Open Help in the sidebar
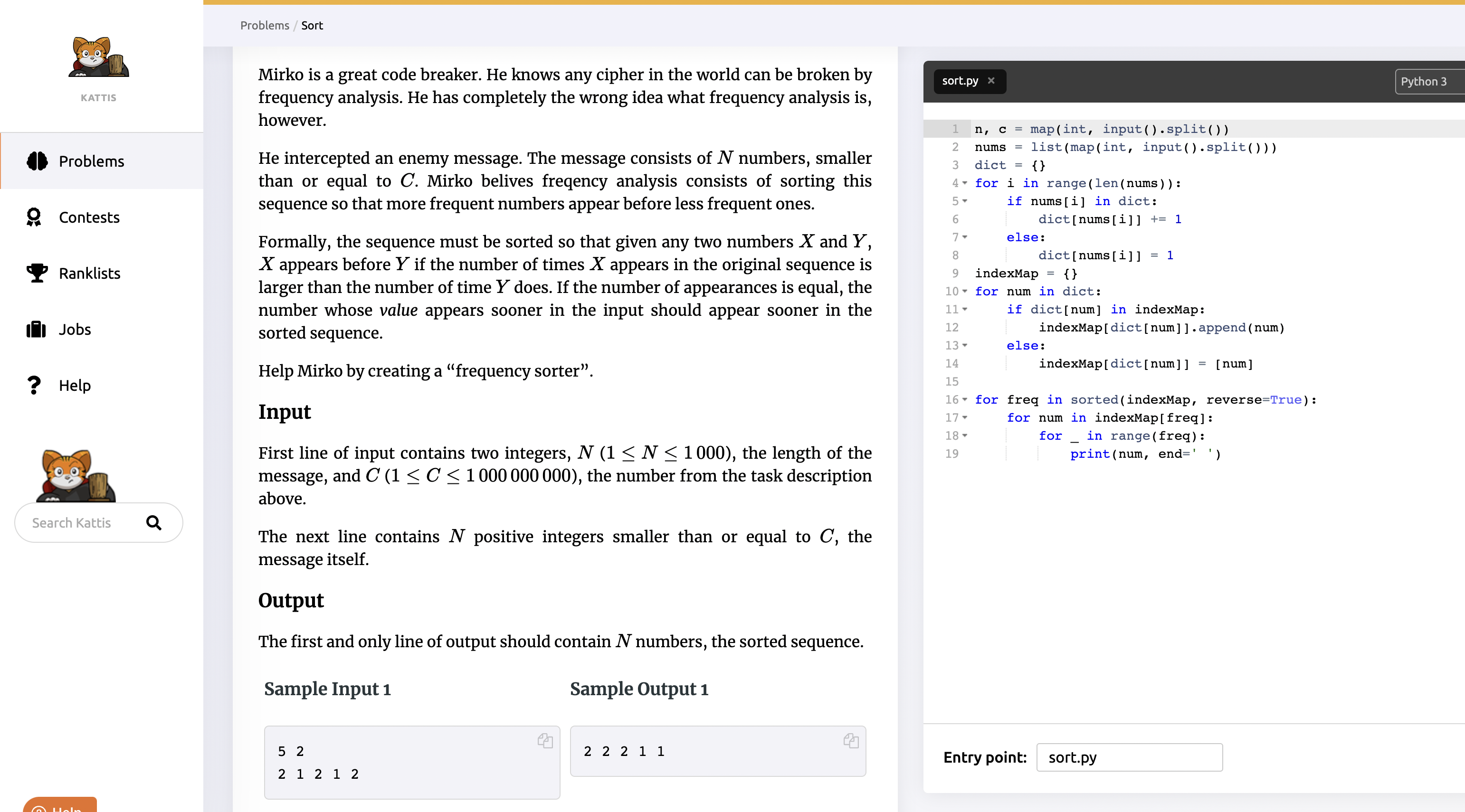Screen dimensions: 1465x812 coord(102,385)
